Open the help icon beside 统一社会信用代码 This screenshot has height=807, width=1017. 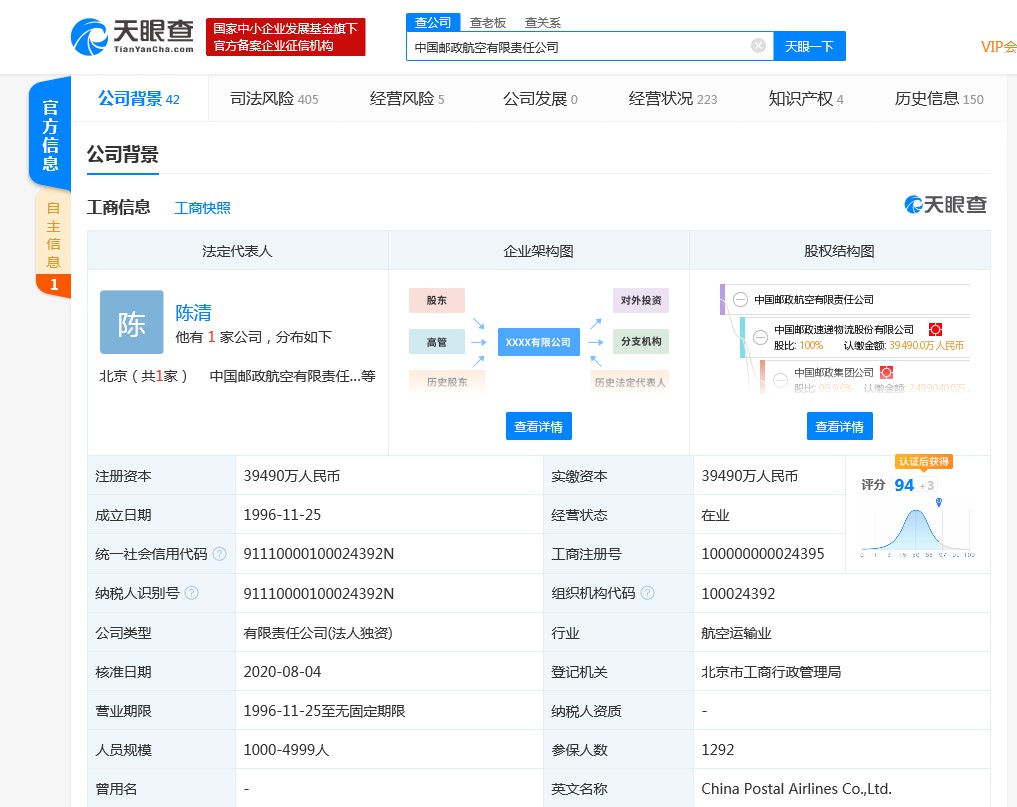tap(220, 553)
